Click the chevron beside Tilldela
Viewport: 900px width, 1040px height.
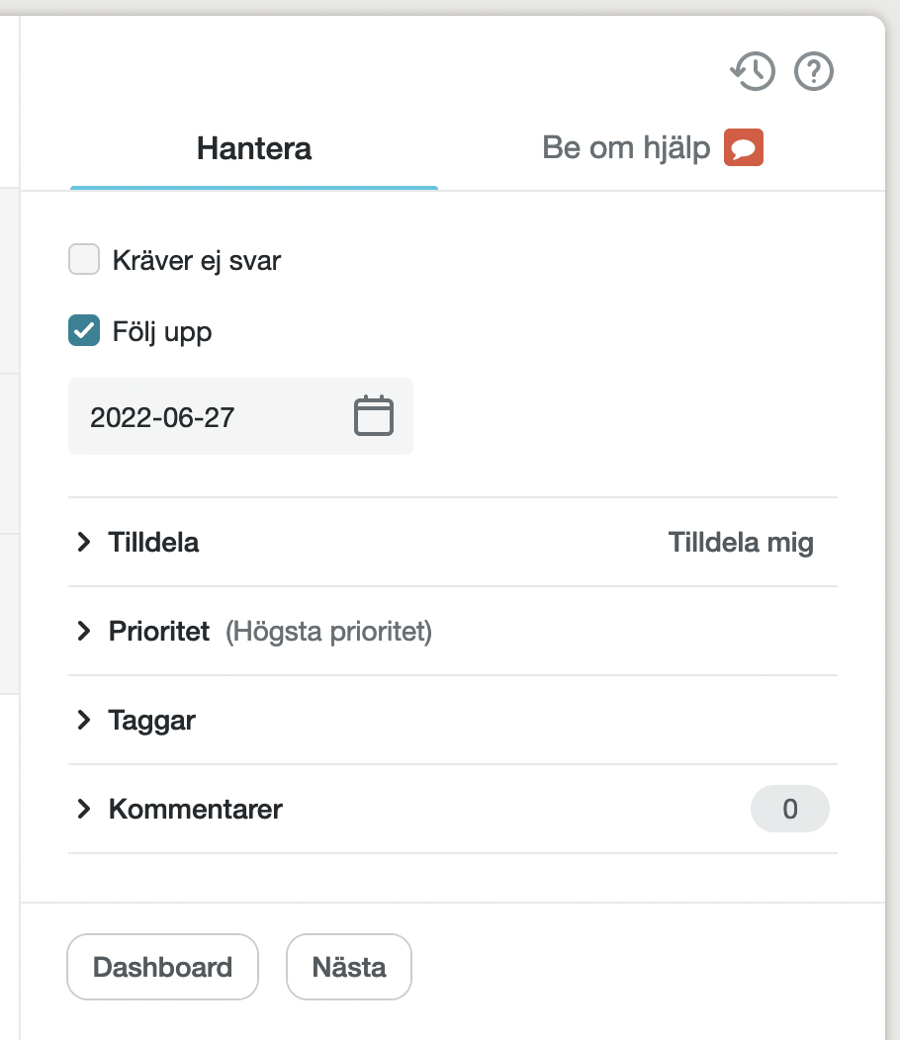tap(84, 542)
